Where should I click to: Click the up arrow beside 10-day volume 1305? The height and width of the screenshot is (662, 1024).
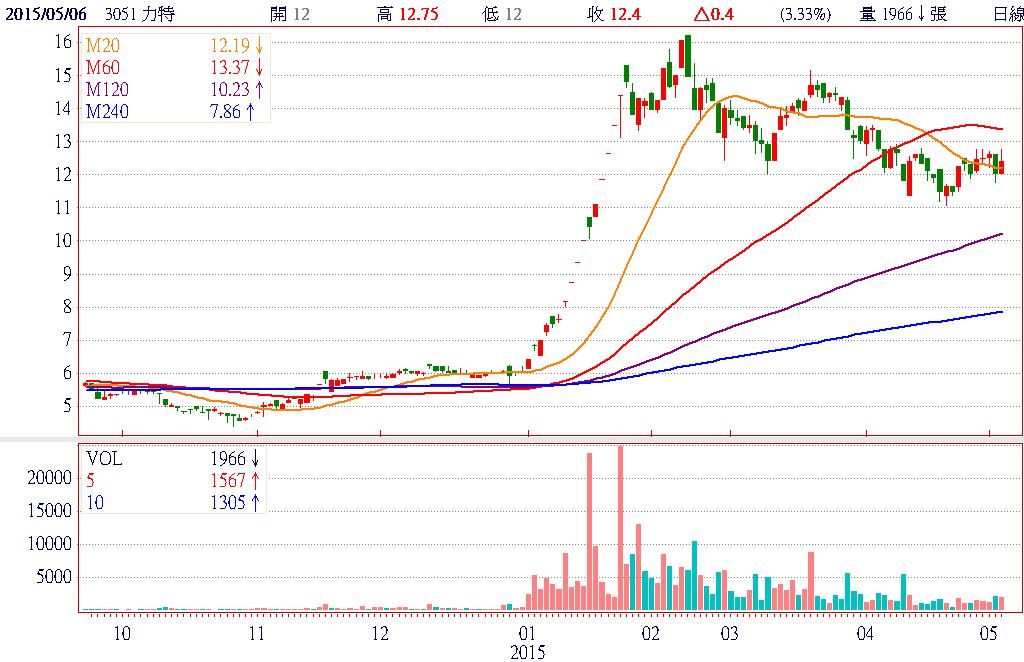(255, 503)
